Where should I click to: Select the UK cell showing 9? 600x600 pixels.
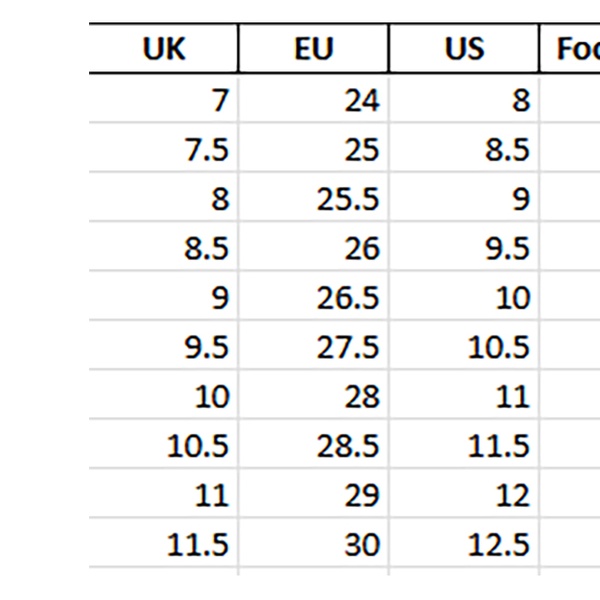pyautogui.click(x=164, y=298)
